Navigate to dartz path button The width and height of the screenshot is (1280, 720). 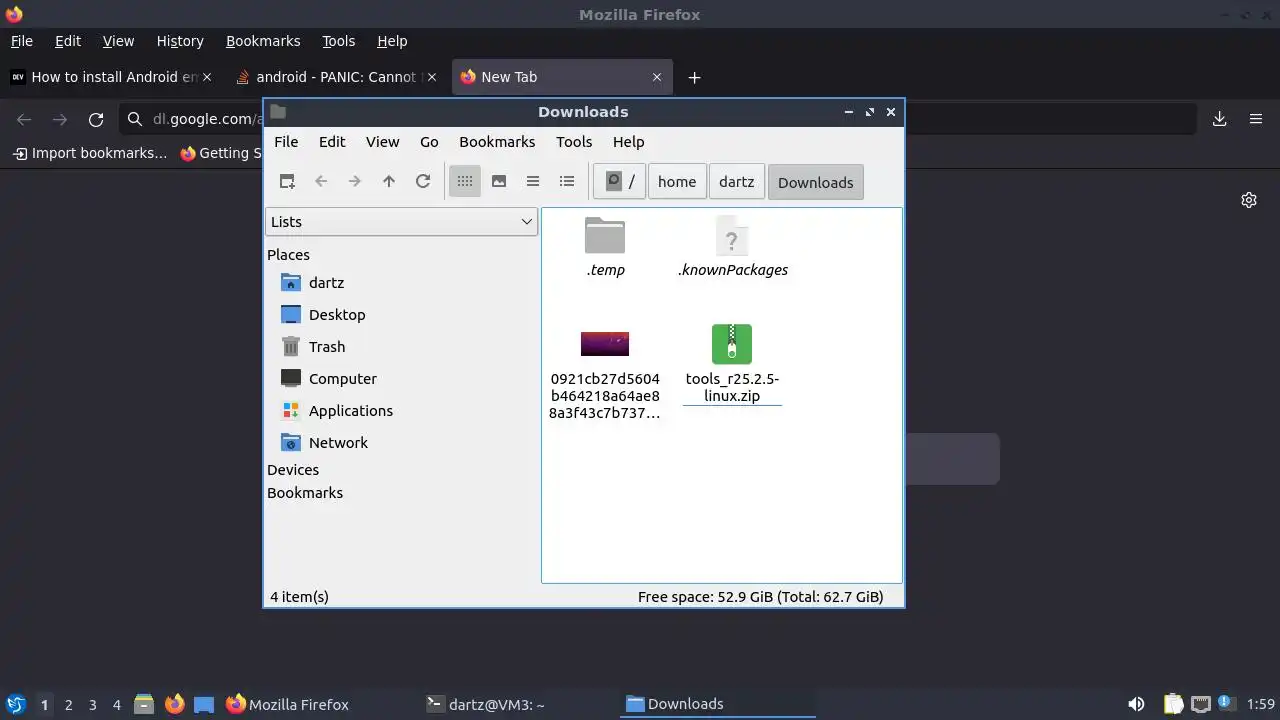click(737, 182)
